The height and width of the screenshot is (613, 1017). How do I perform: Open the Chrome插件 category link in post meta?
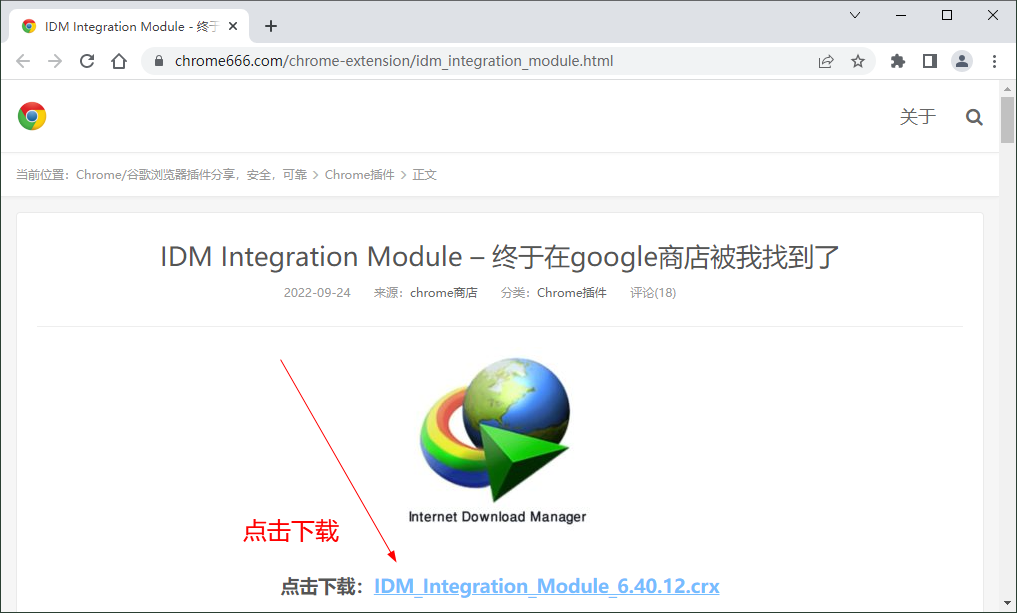click(x=571, y=293)
